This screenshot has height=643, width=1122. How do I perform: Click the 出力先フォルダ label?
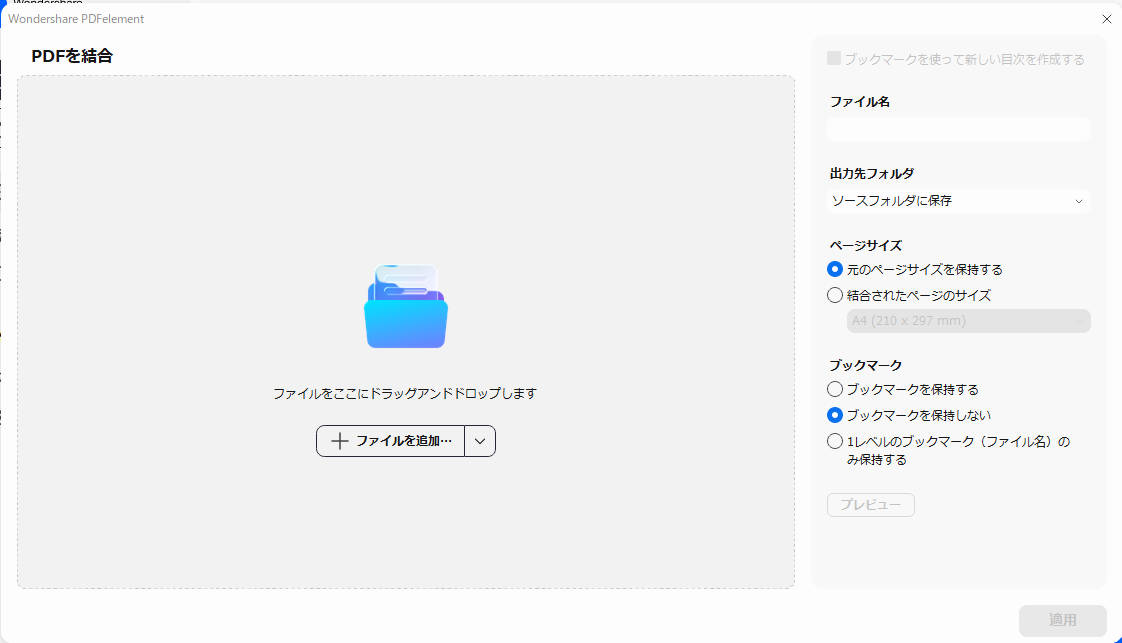[872, 174]
